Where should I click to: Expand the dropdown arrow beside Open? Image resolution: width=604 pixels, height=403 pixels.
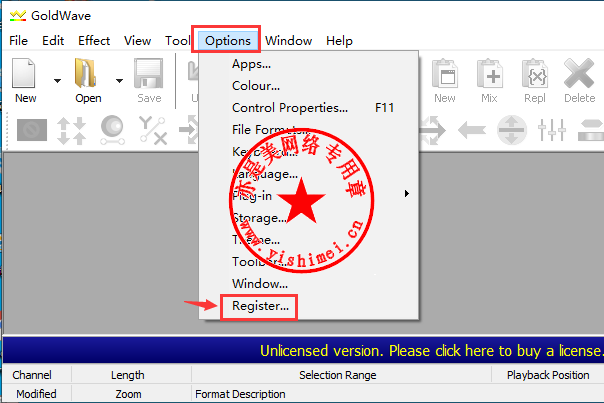click(119, 81)
